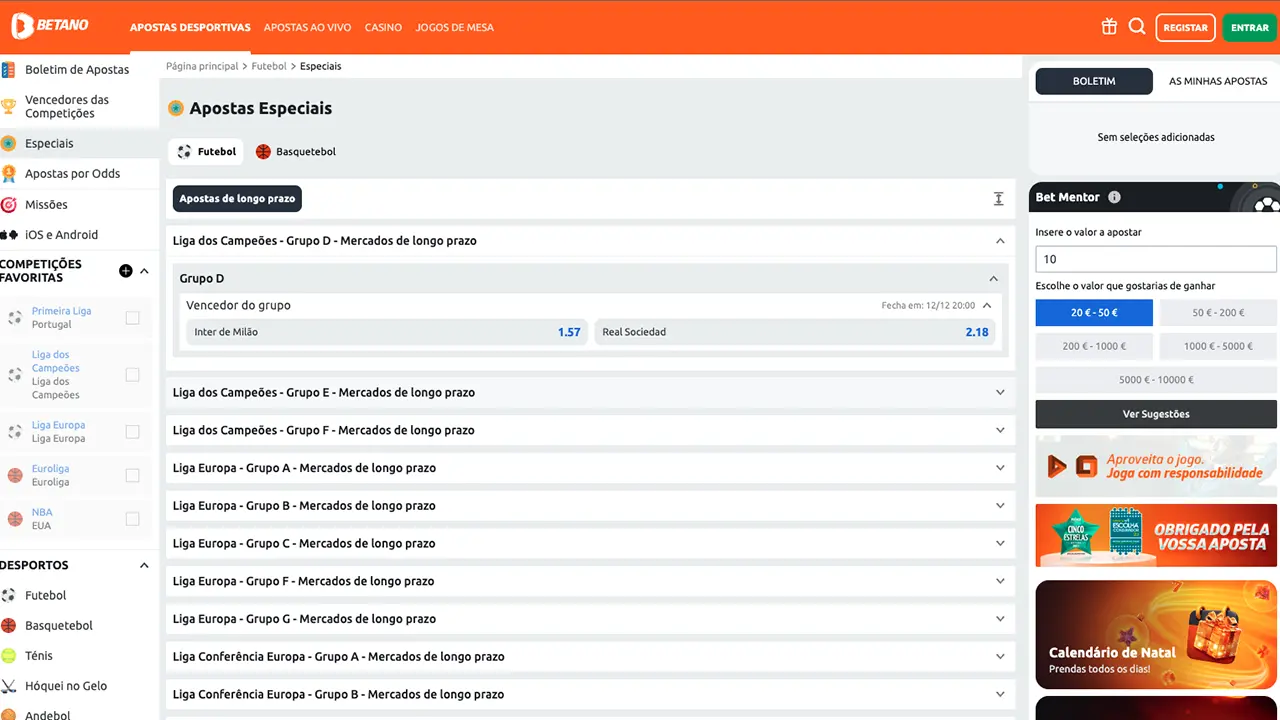Expand Liga dos Campeões Grupo F markets
1280x720 pixels.
click(x=1000, y=430)
